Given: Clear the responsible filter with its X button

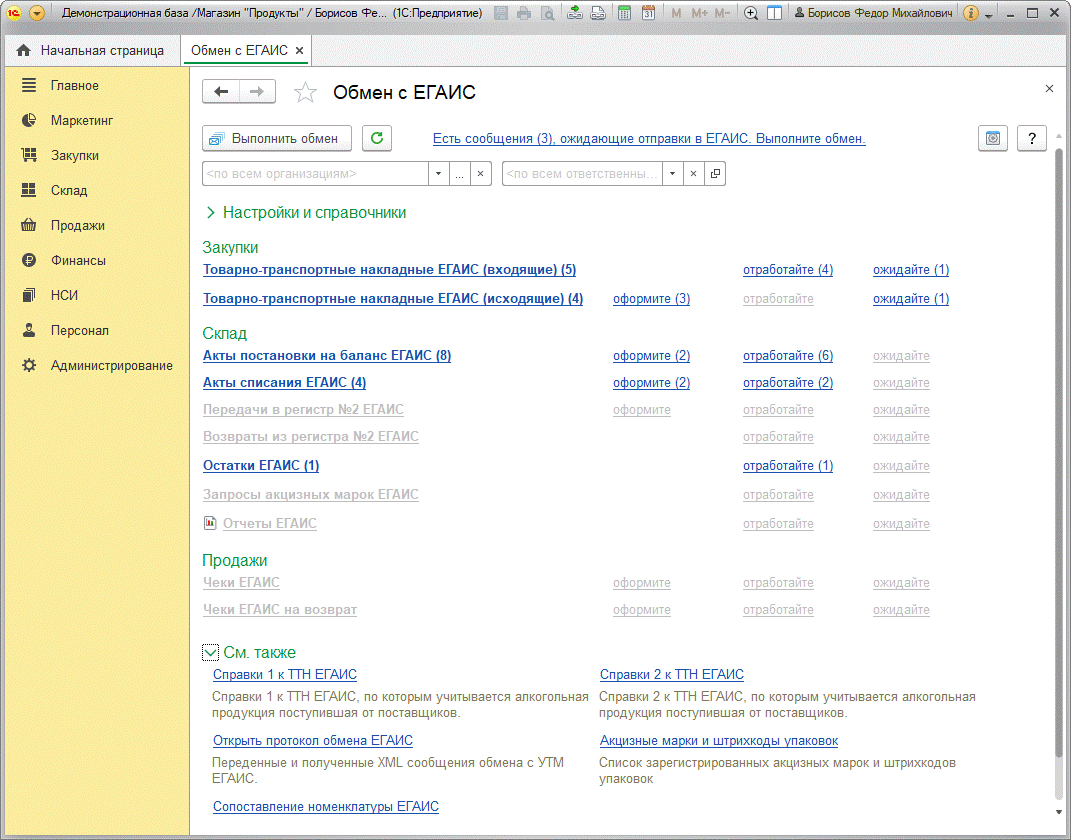Looking at the screenshot, I should (x=693, y=173).
